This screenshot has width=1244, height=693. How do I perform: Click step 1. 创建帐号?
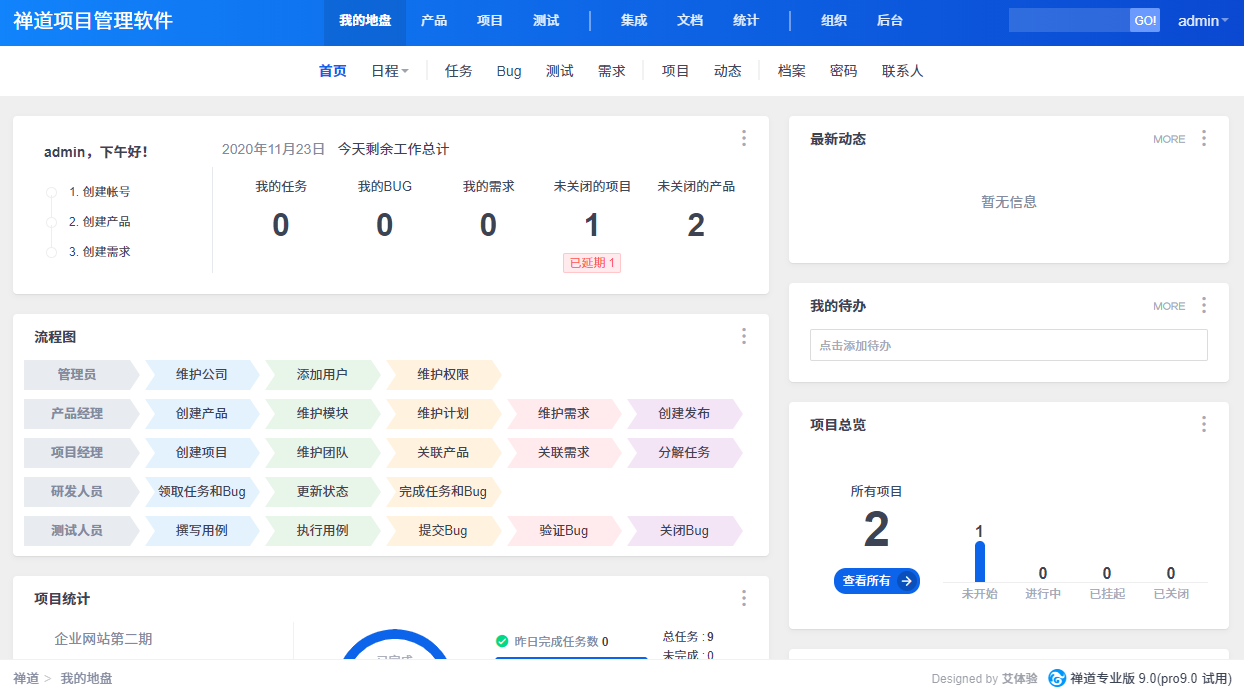pos(100,192)
